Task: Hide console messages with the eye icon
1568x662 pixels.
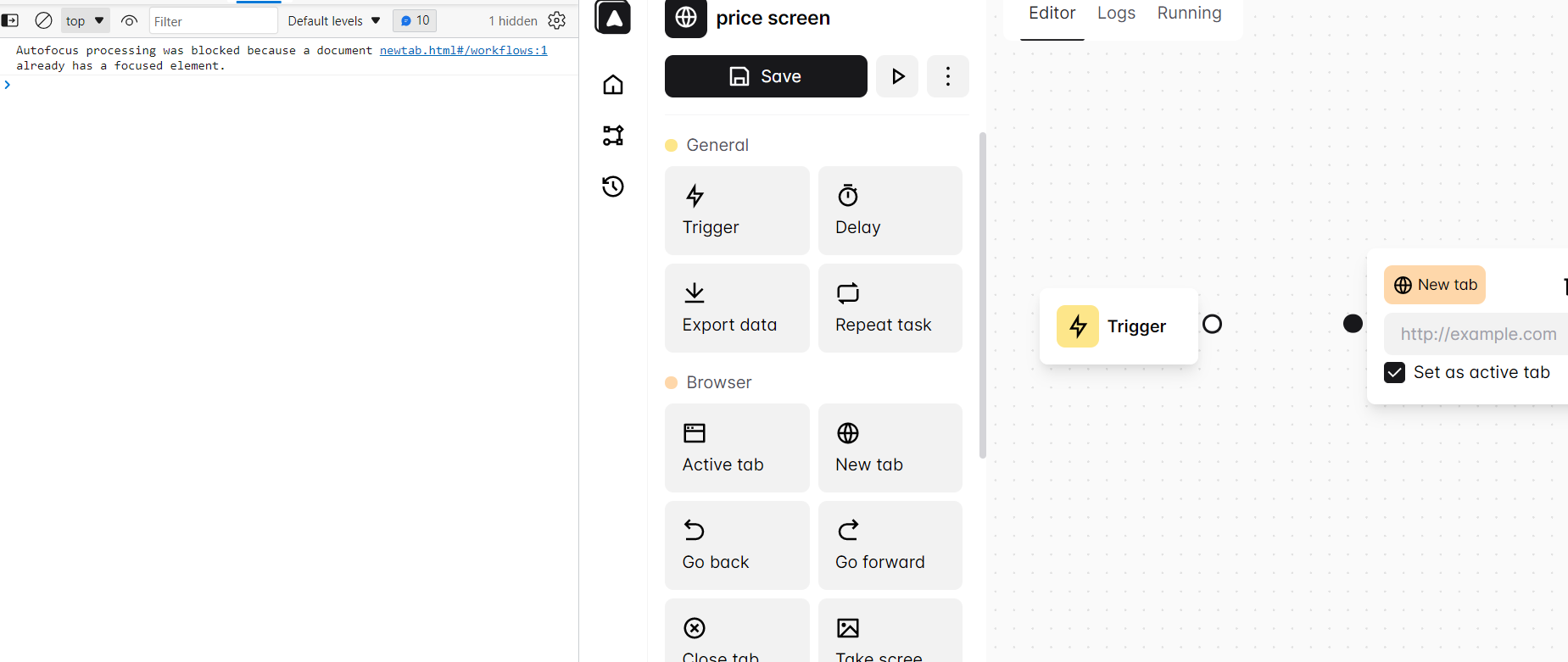Action: pos(129,20)
